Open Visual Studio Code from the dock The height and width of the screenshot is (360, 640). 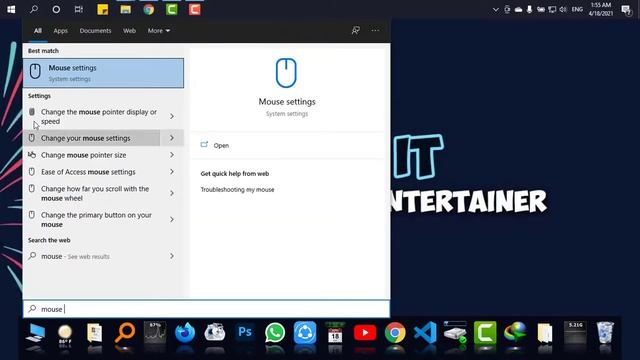point(425,333)
